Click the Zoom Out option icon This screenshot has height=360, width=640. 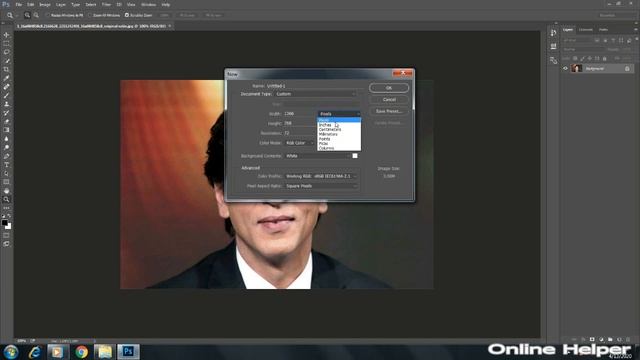point(36,15)
